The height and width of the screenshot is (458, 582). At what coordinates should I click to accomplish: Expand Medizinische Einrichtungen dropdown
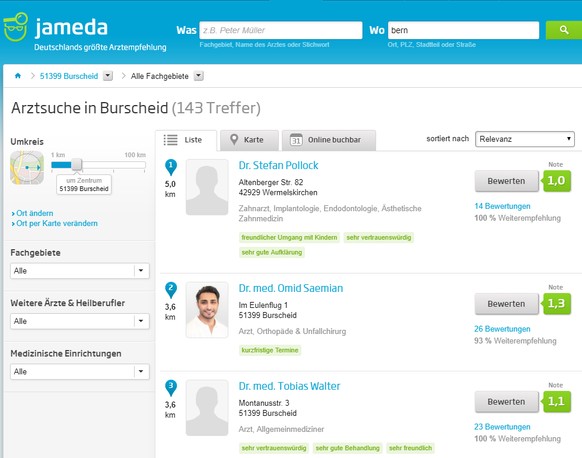(80, 372)
